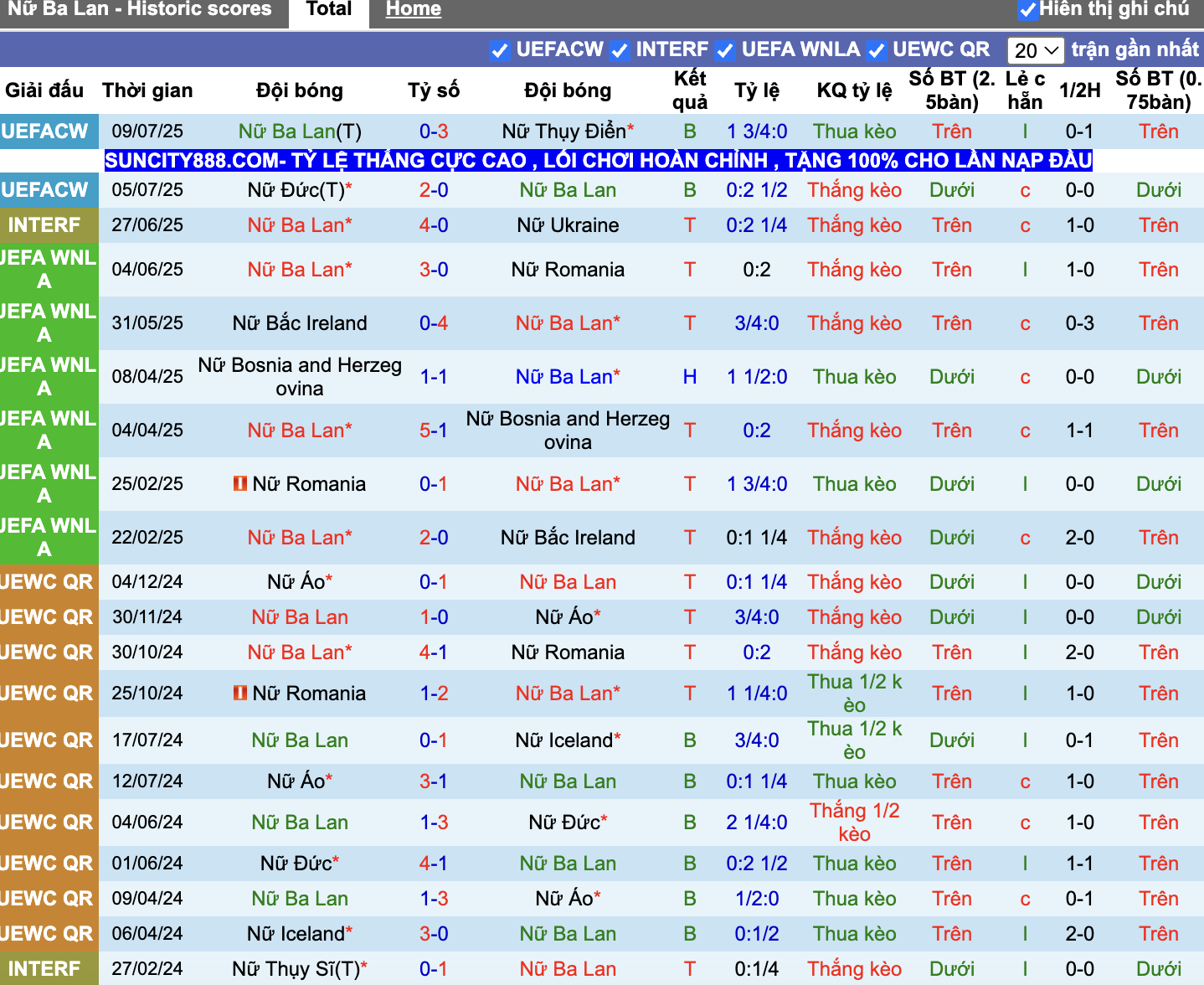
Task: Open the Home tab link
Action: click(414, 10)
